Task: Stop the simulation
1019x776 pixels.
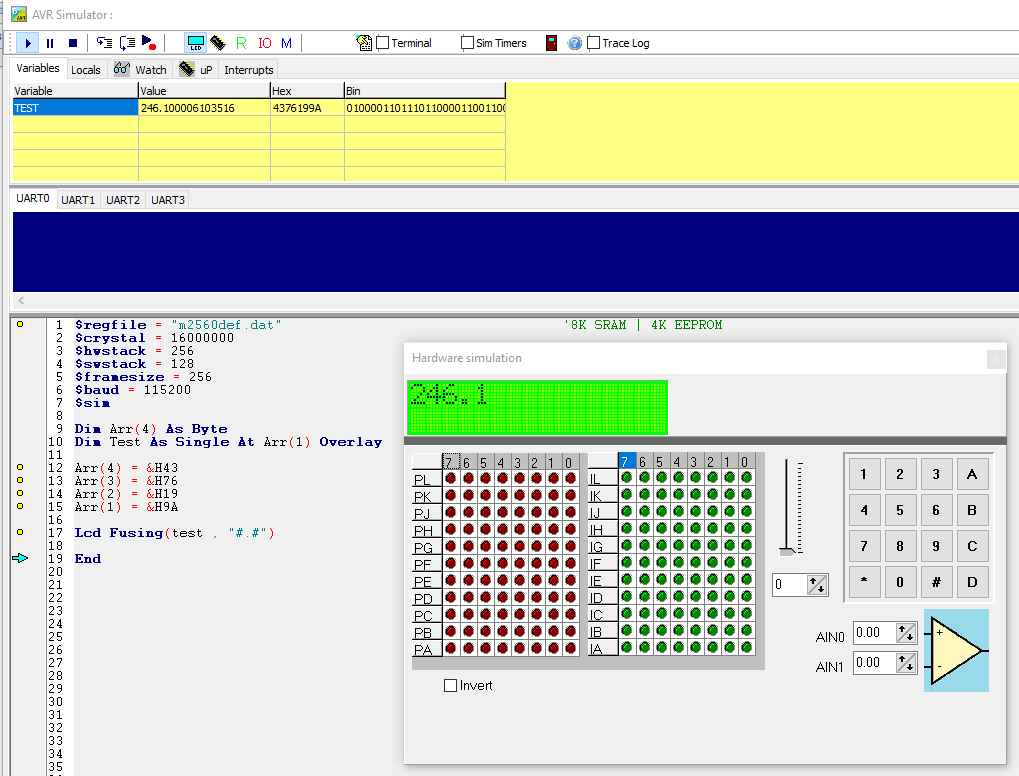Action: point(72,43)
